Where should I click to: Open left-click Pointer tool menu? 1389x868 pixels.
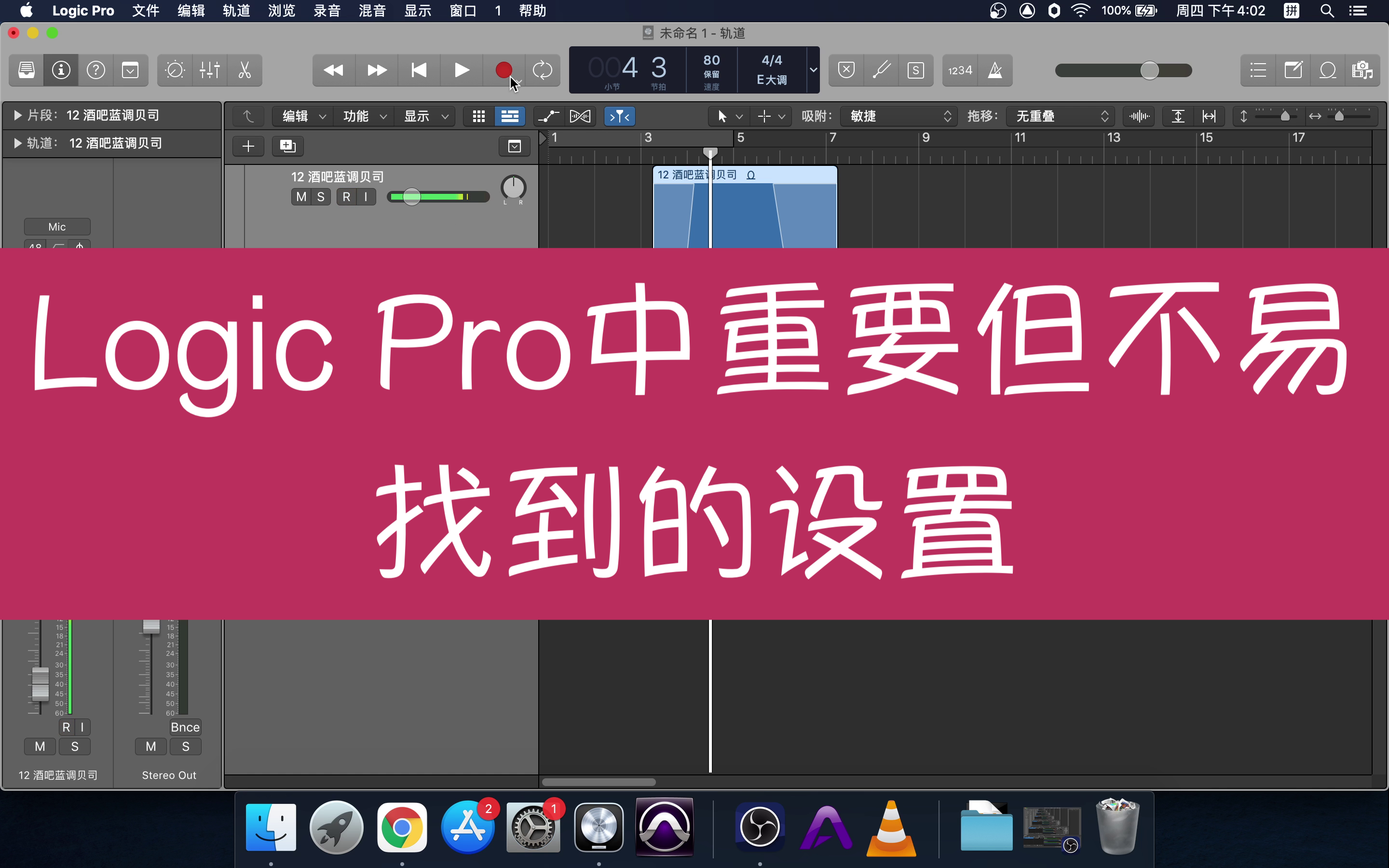(x=729, y=116)
